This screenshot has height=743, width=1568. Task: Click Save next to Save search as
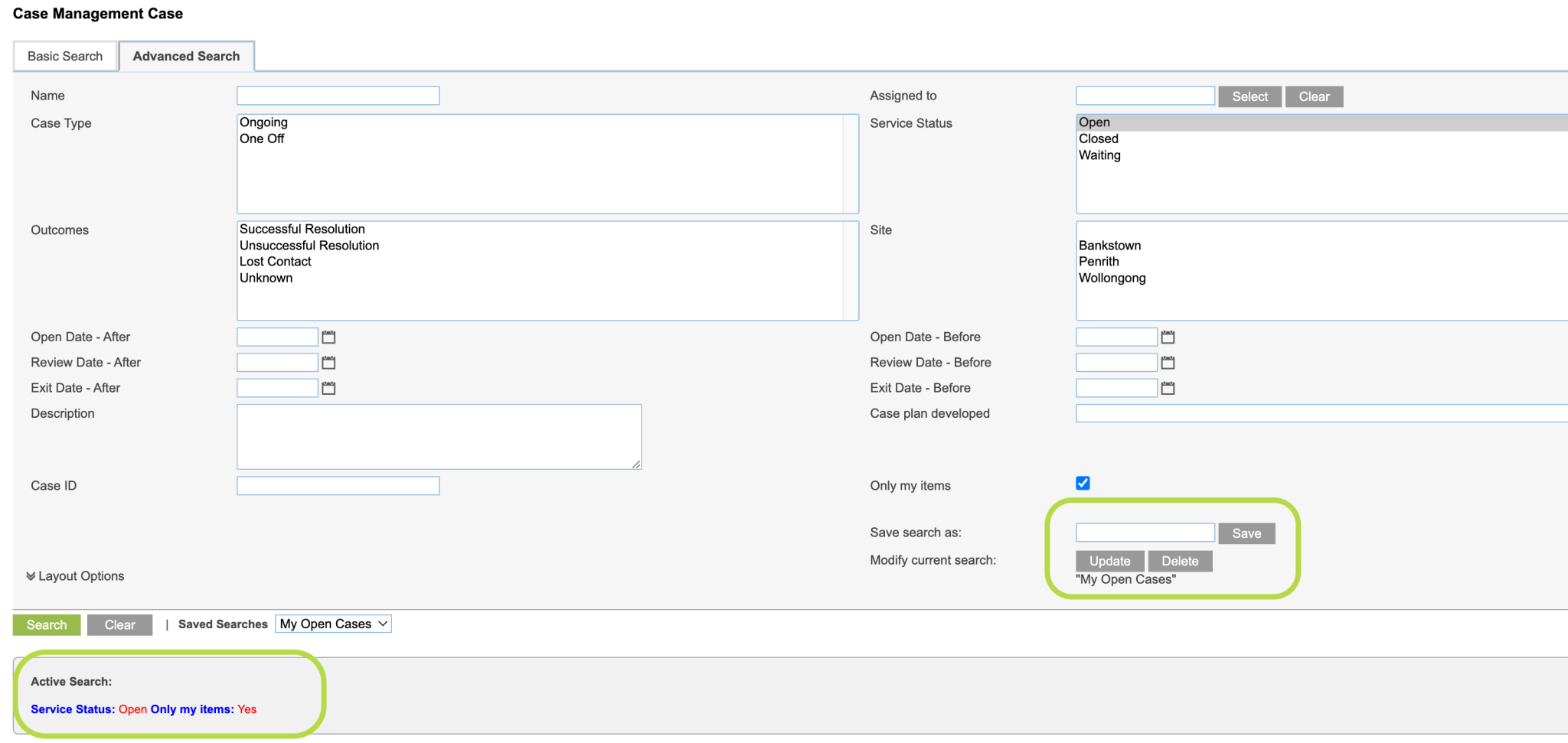pos(1246,533)
